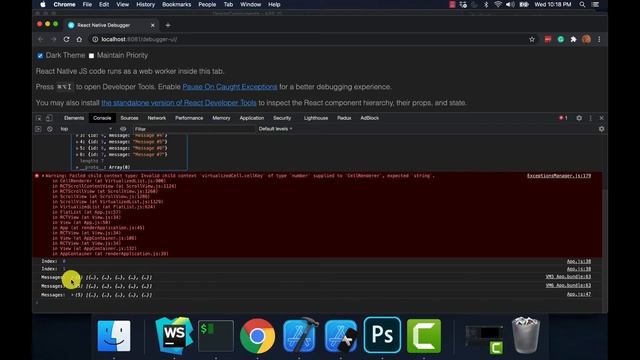Open the ExceptionsManager.js:179 source link
The height and width of the screenshot is (360, 640).
click(x=559, y=176)
